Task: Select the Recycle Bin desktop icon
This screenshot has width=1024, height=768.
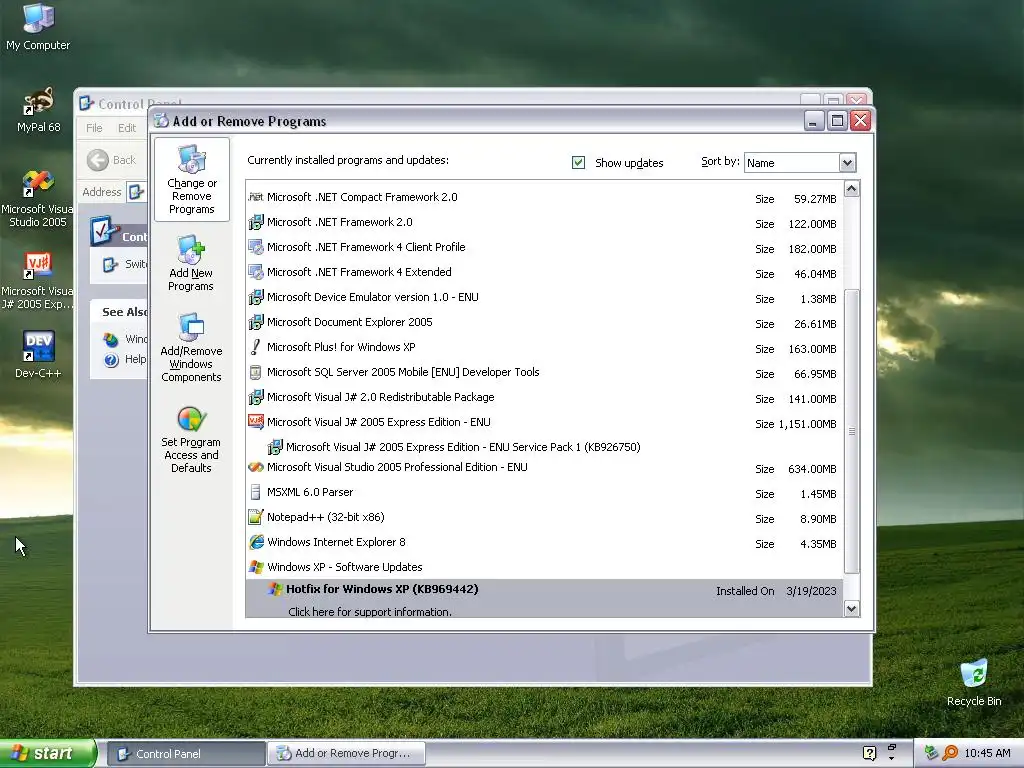Action: tap(974, 682)
